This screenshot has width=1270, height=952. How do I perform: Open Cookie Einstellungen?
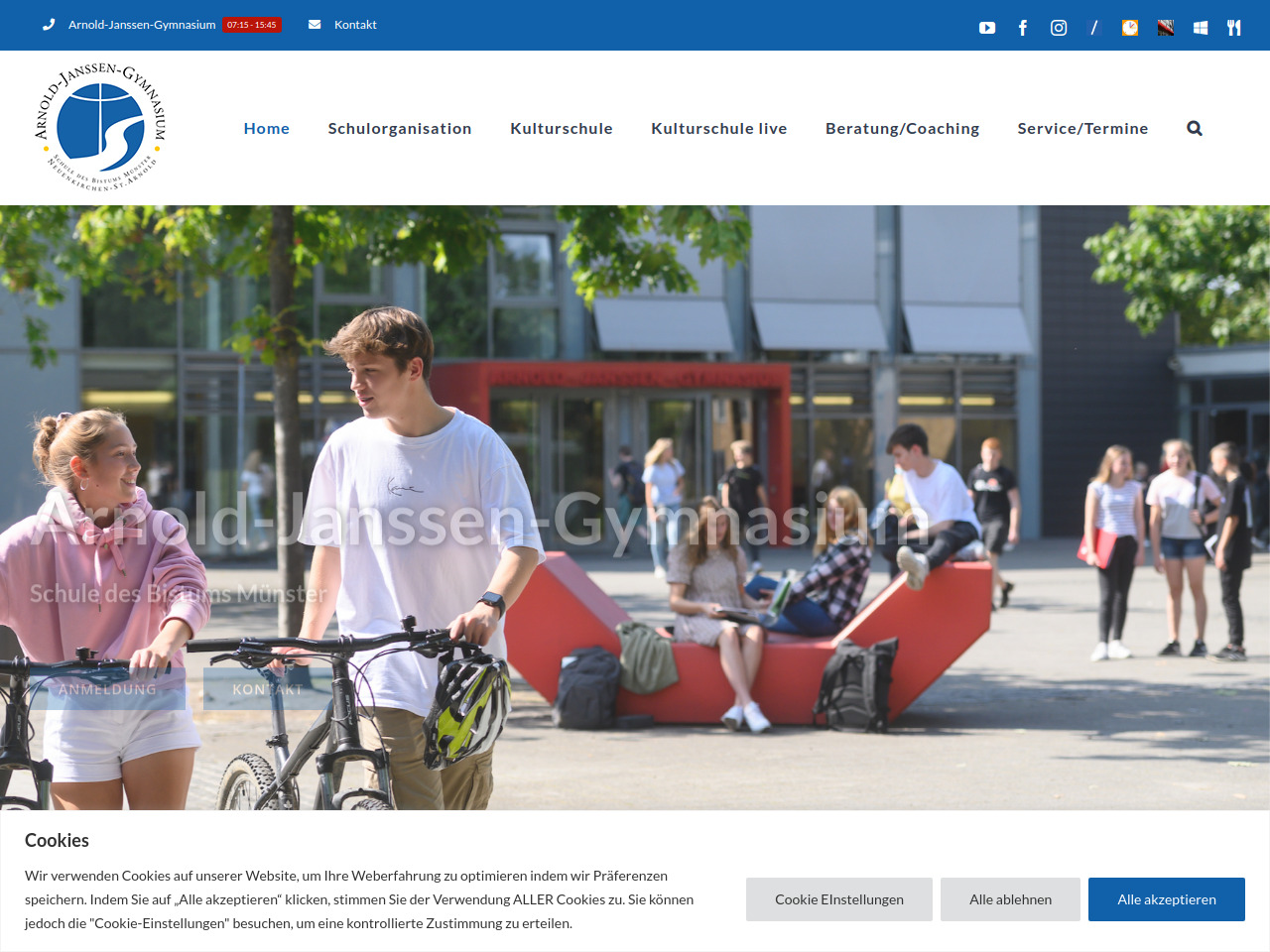tap(839, 899)
